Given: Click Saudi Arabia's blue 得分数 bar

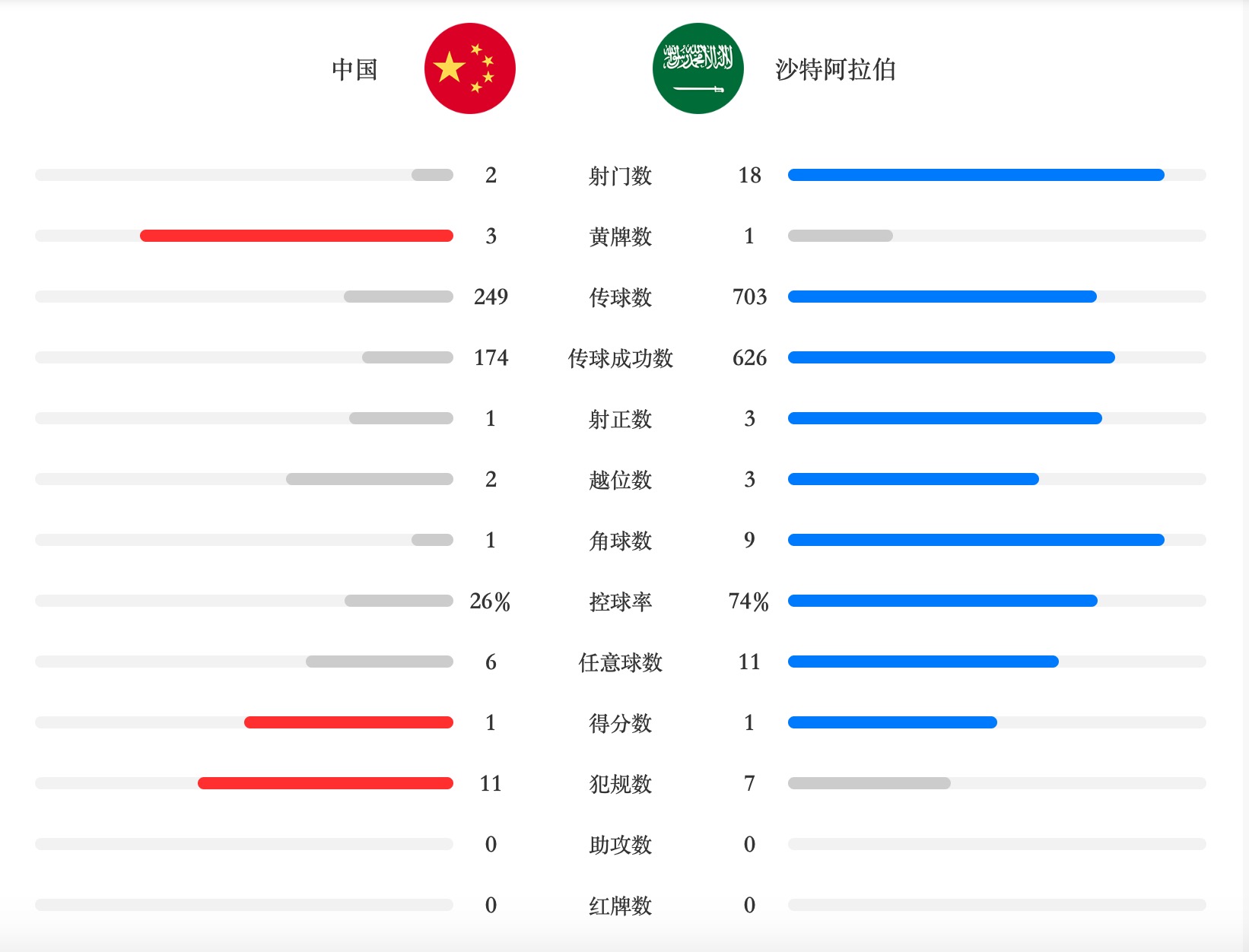Looking at the screenshot, I should [x=892, y=722].
